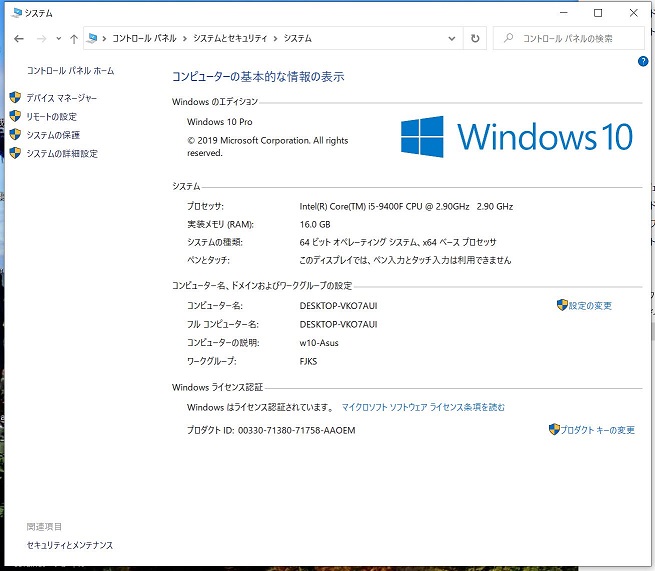Click system icon in title bar
The height and width of the screenshot is (571, 655).
[x=17, y=13]
